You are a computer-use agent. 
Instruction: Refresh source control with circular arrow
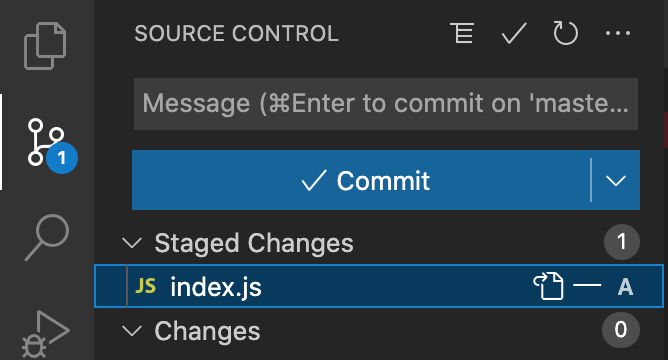click(x=565, y=33)
